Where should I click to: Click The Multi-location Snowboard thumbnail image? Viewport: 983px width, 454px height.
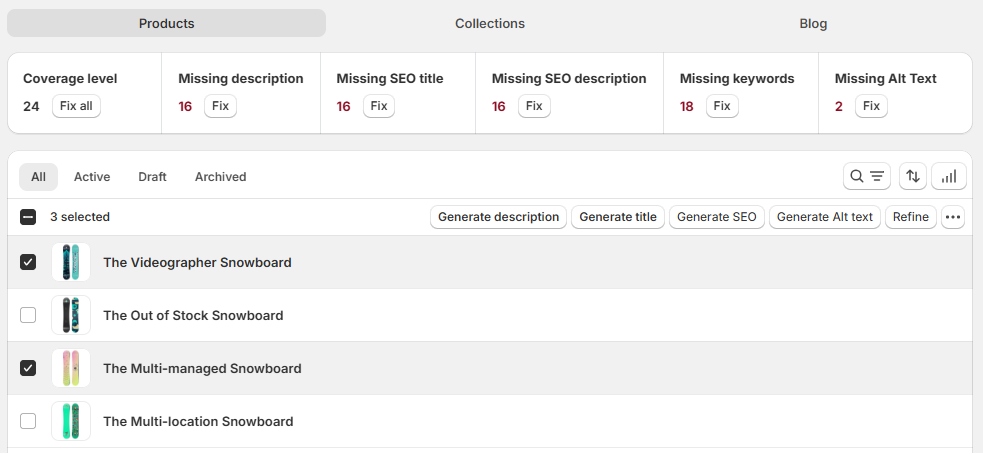point(71,421)
